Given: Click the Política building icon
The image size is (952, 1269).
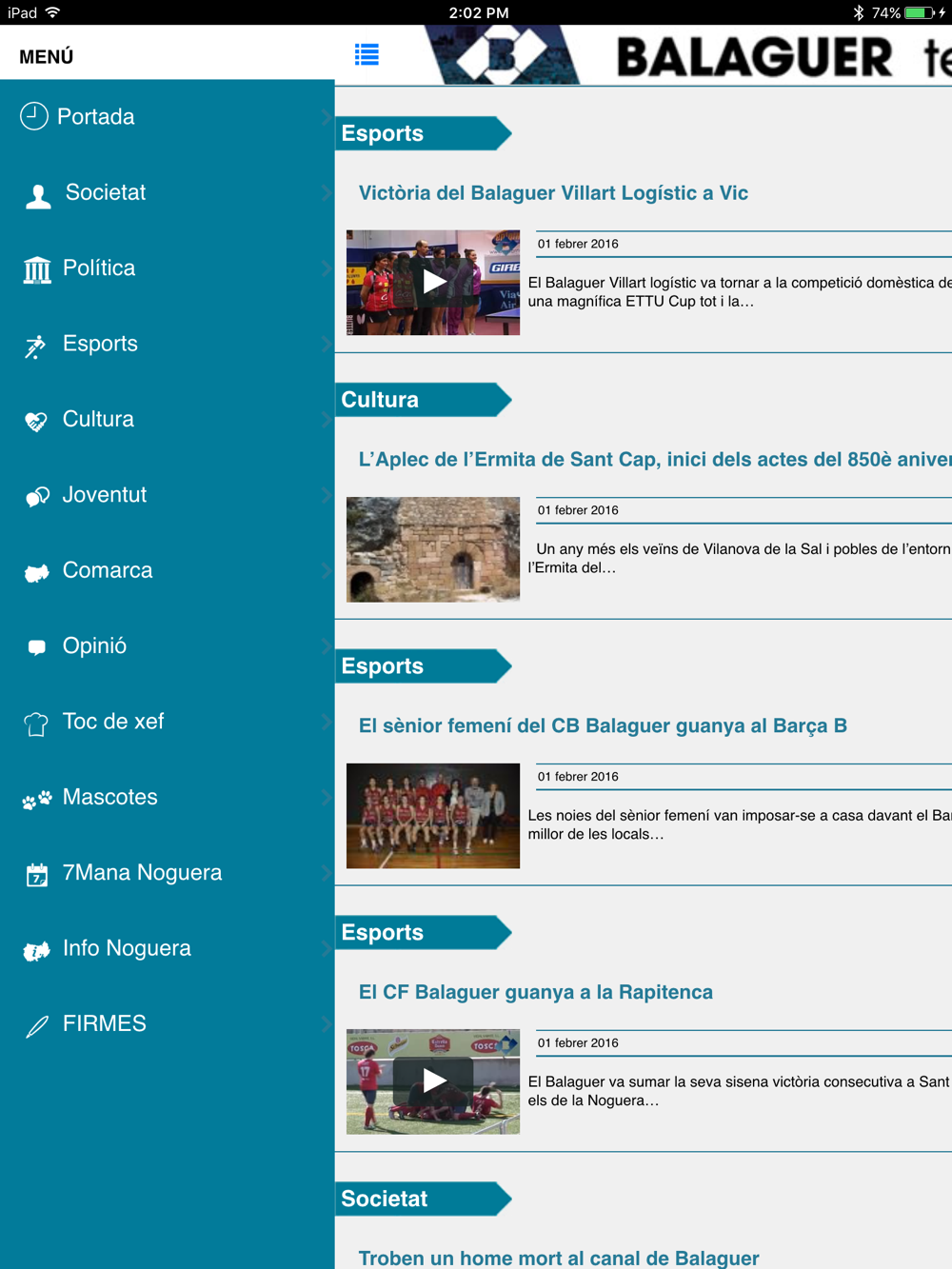Looking at the screenshot, I should click(x=37, y=270).
